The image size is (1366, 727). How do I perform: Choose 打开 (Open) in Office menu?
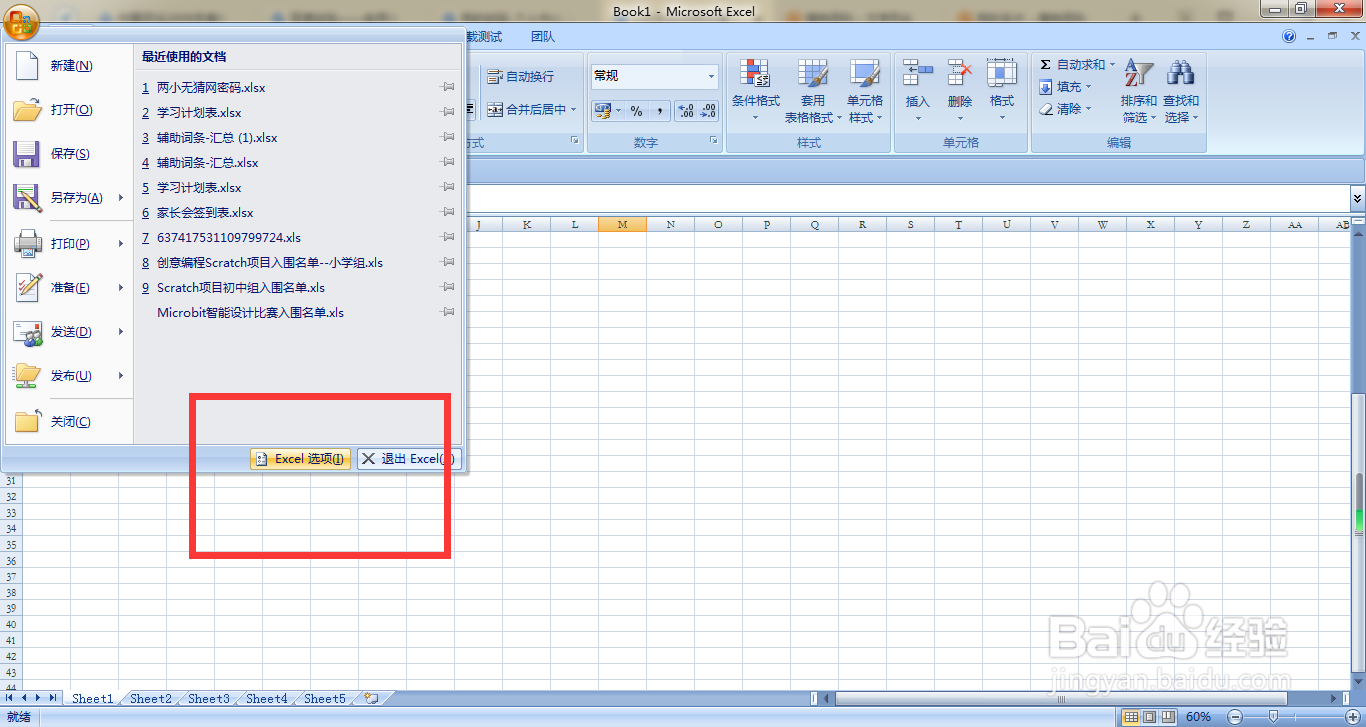click(x=69, y=110)
